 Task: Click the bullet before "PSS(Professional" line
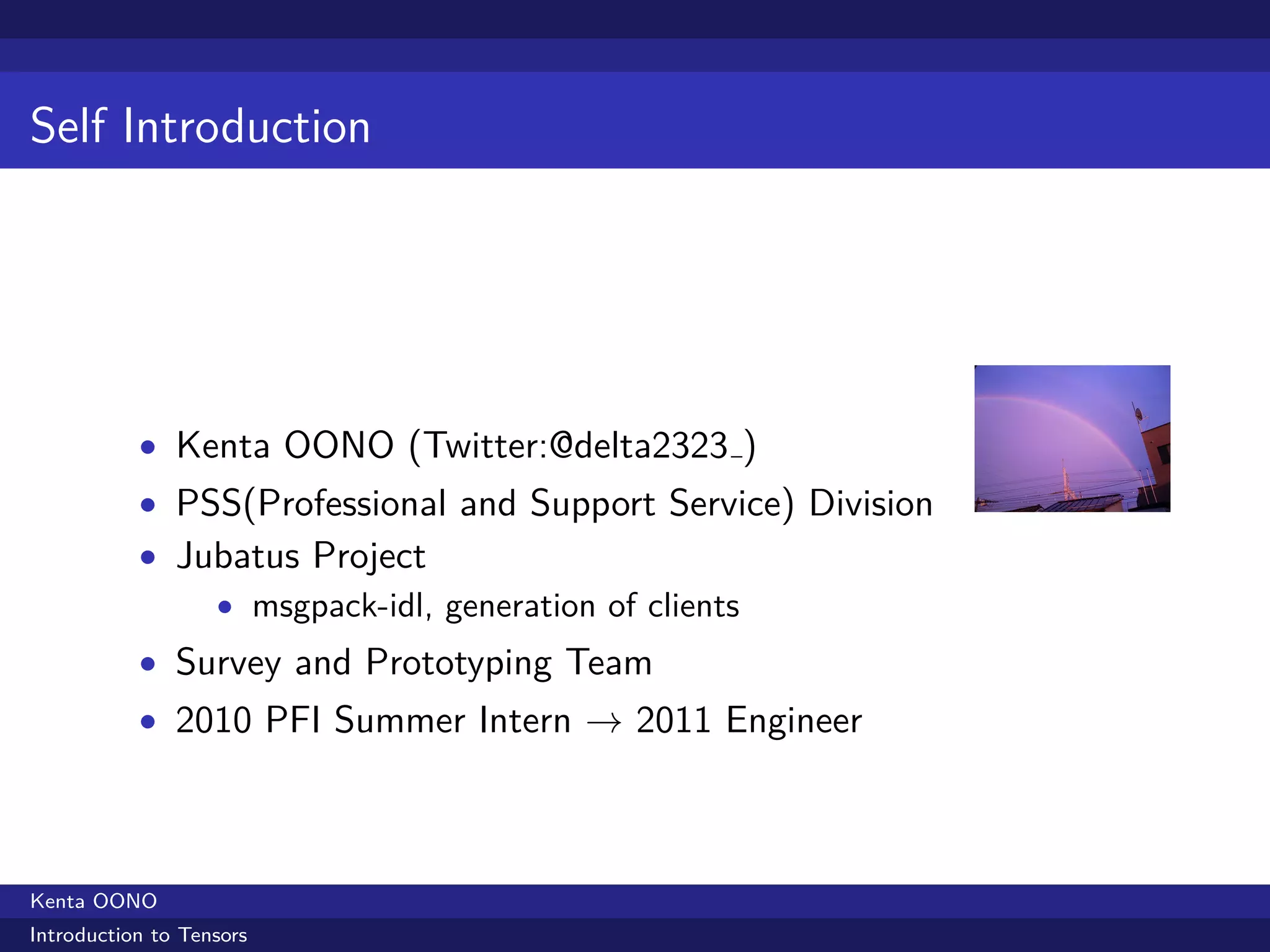point(148,505)
